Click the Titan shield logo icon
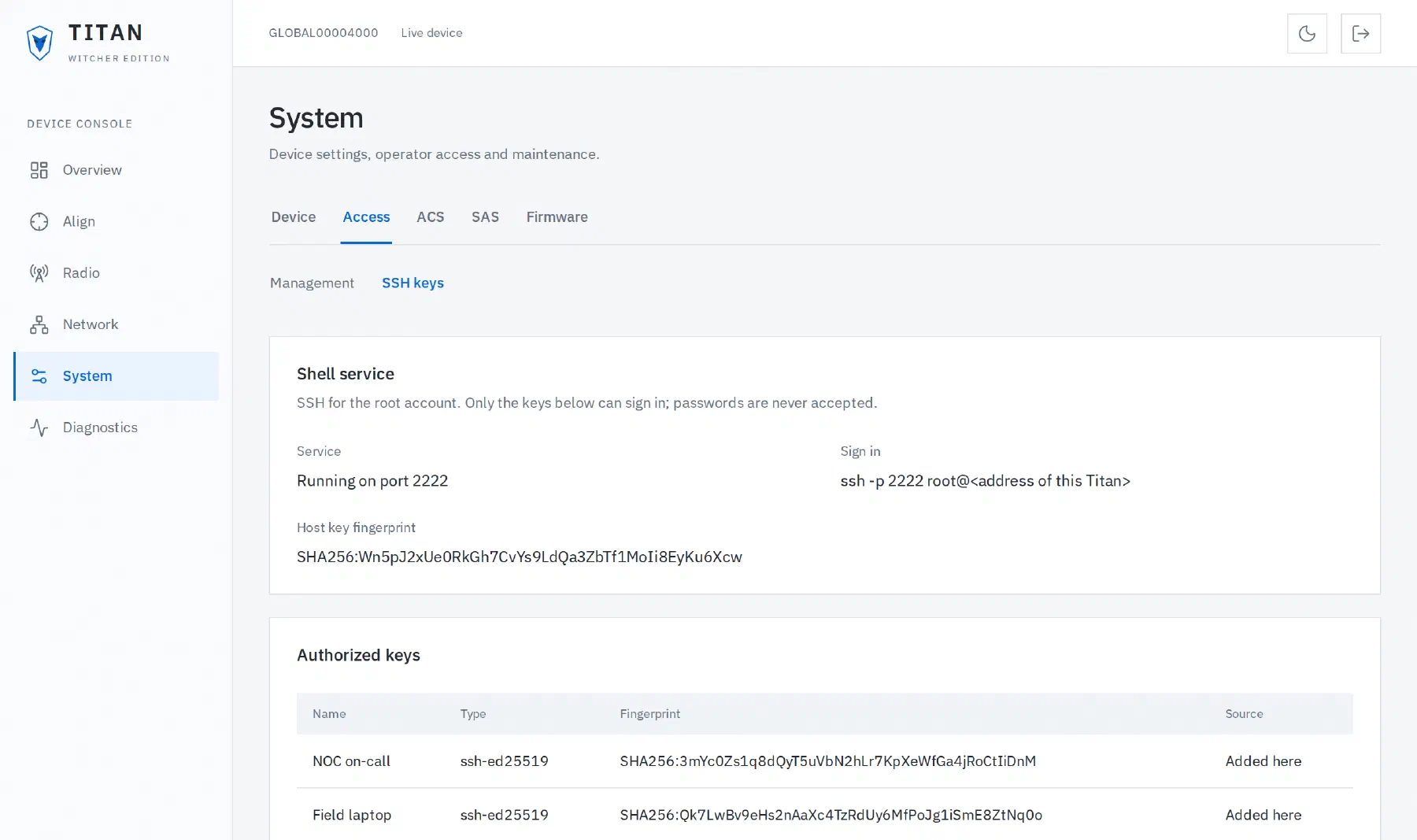 pos(39,43)
